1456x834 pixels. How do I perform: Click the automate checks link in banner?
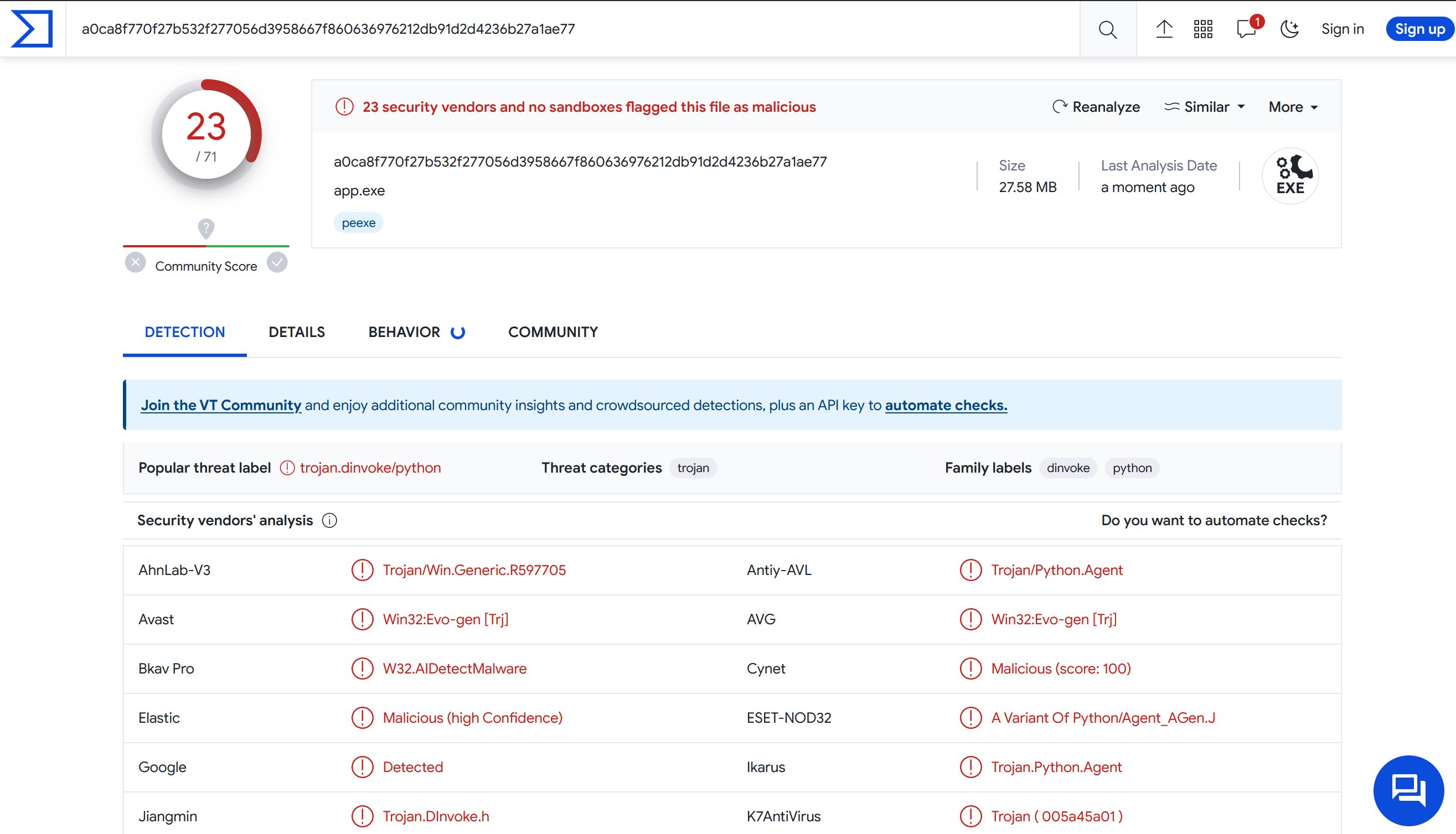(x=946, y=406)
